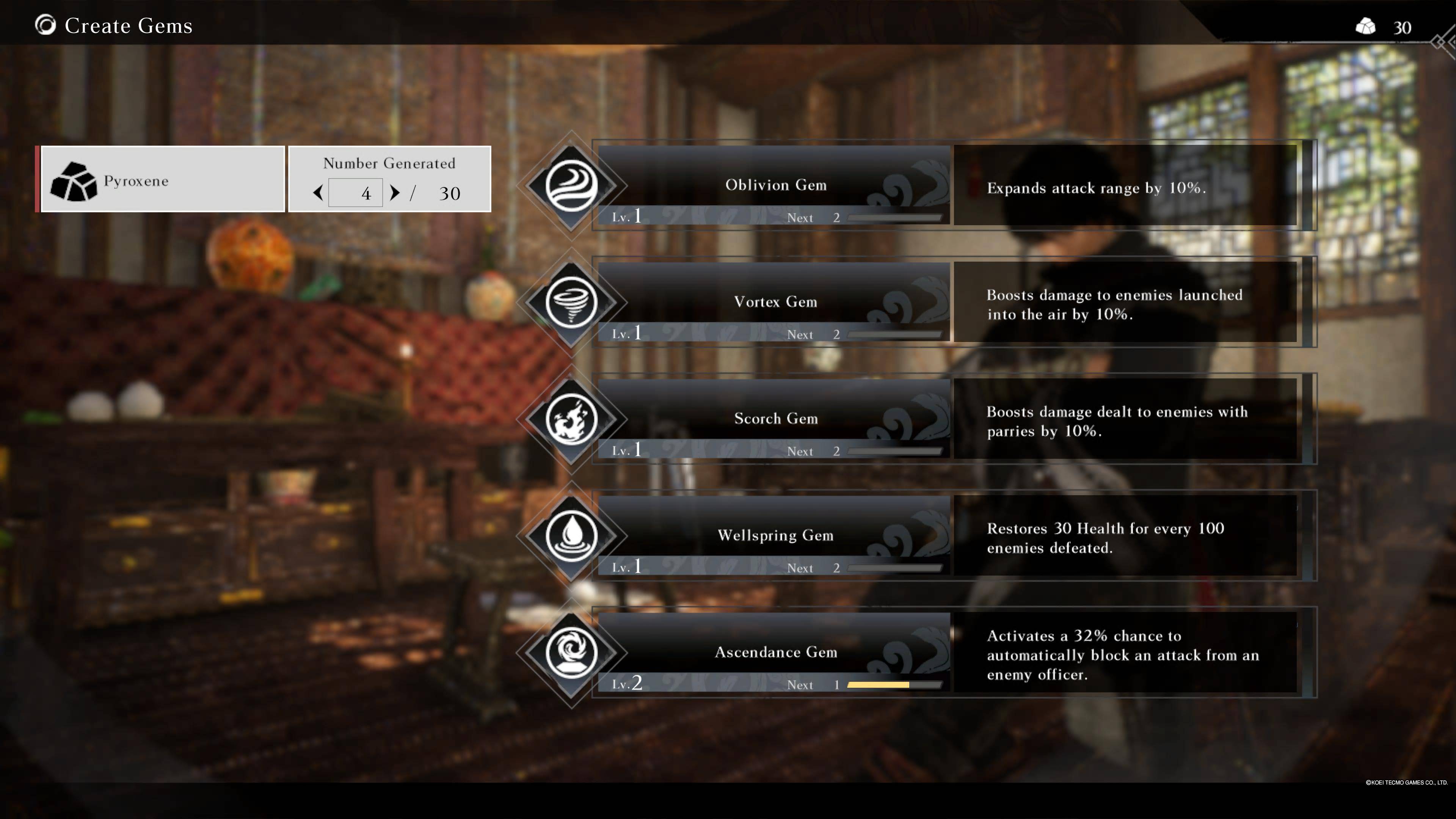Select the Scorch Gem icon
The height and width of the screenshot is (819, 1456).
coord(571,418)
